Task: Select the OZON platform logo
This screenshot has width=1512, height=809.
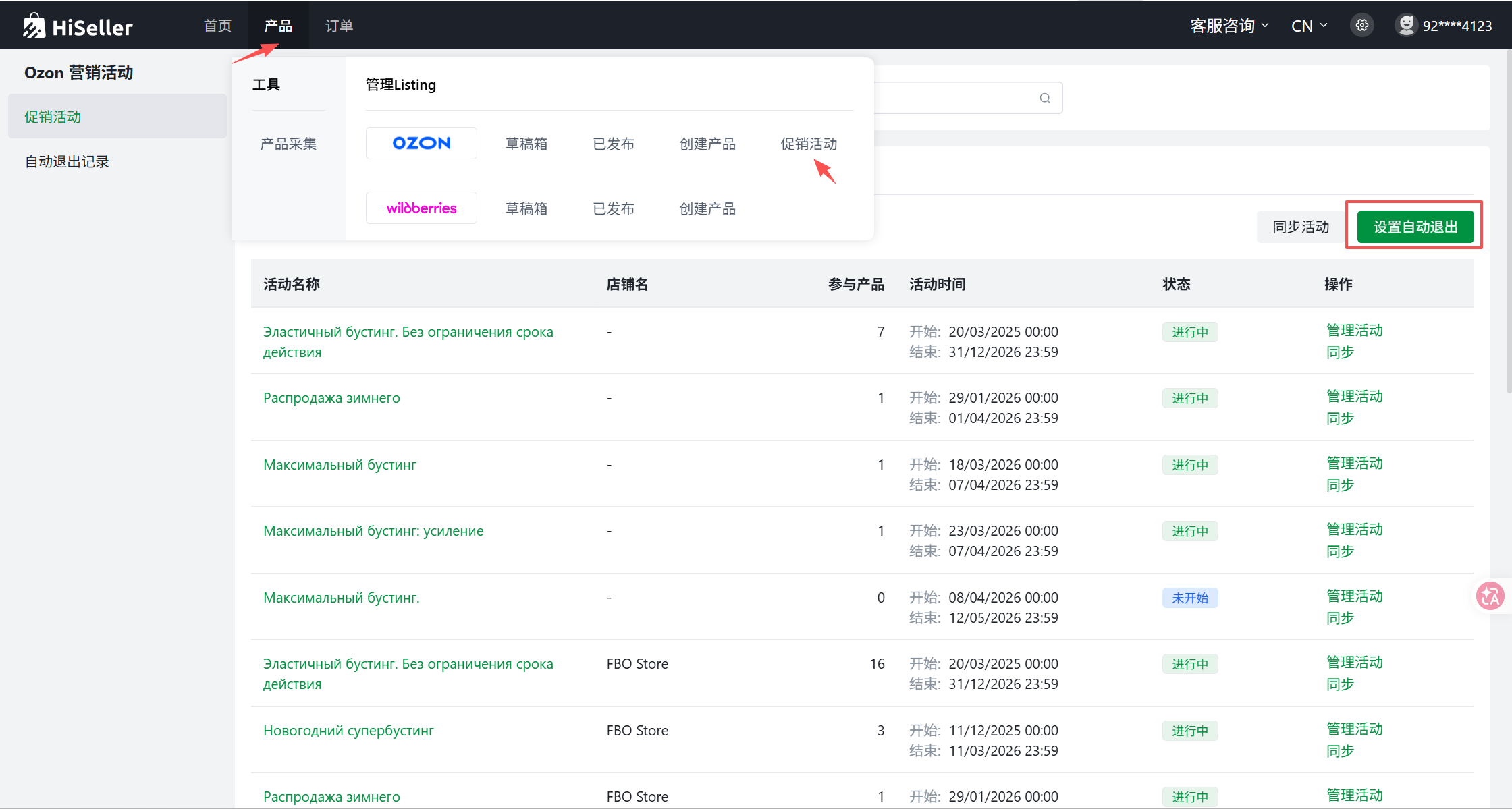Action: (421, 143)
